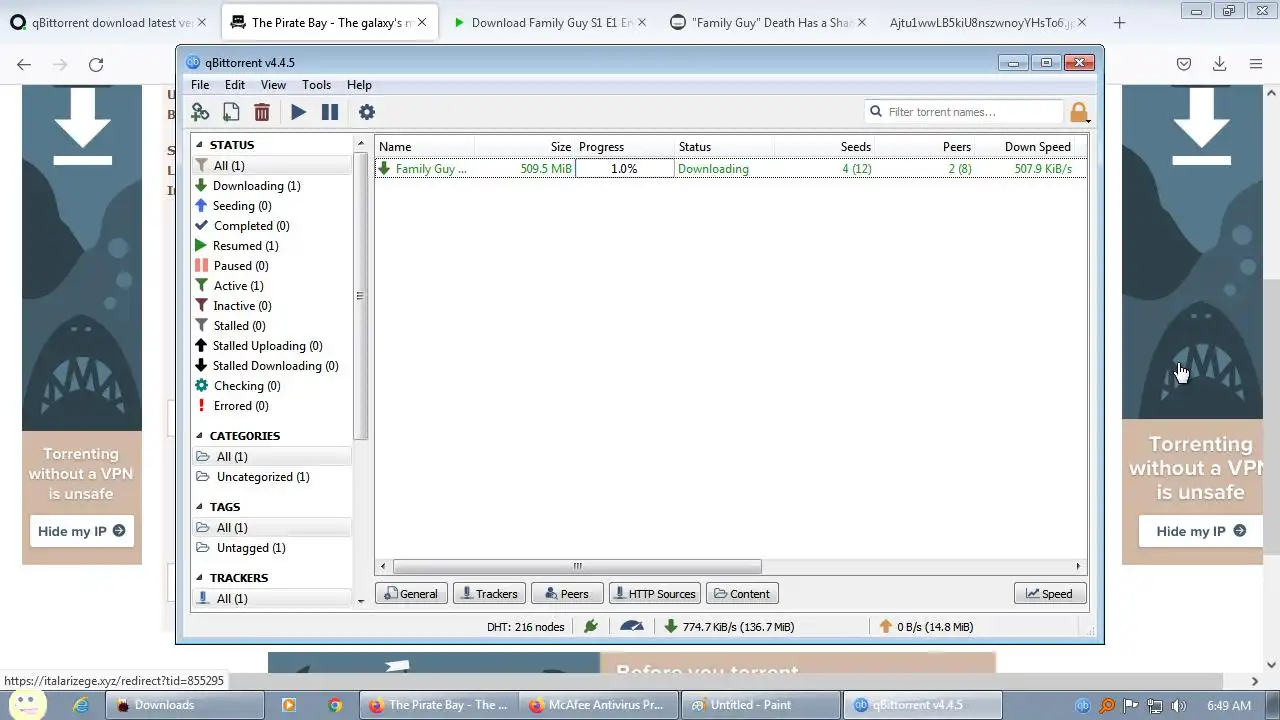Image resolution: width=1280 pixels, height=720 pixels.
Task: Click the Add Torrent Link toolbar icon
Action: tap(200, 112)
